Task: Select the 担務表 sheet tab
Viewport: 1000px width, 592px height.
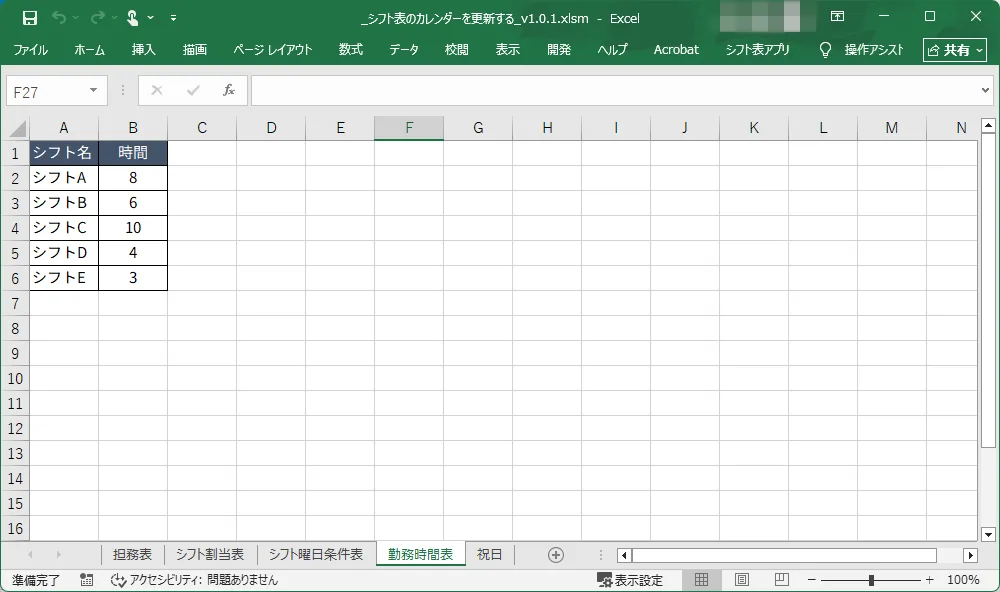Action: [133, 553]
